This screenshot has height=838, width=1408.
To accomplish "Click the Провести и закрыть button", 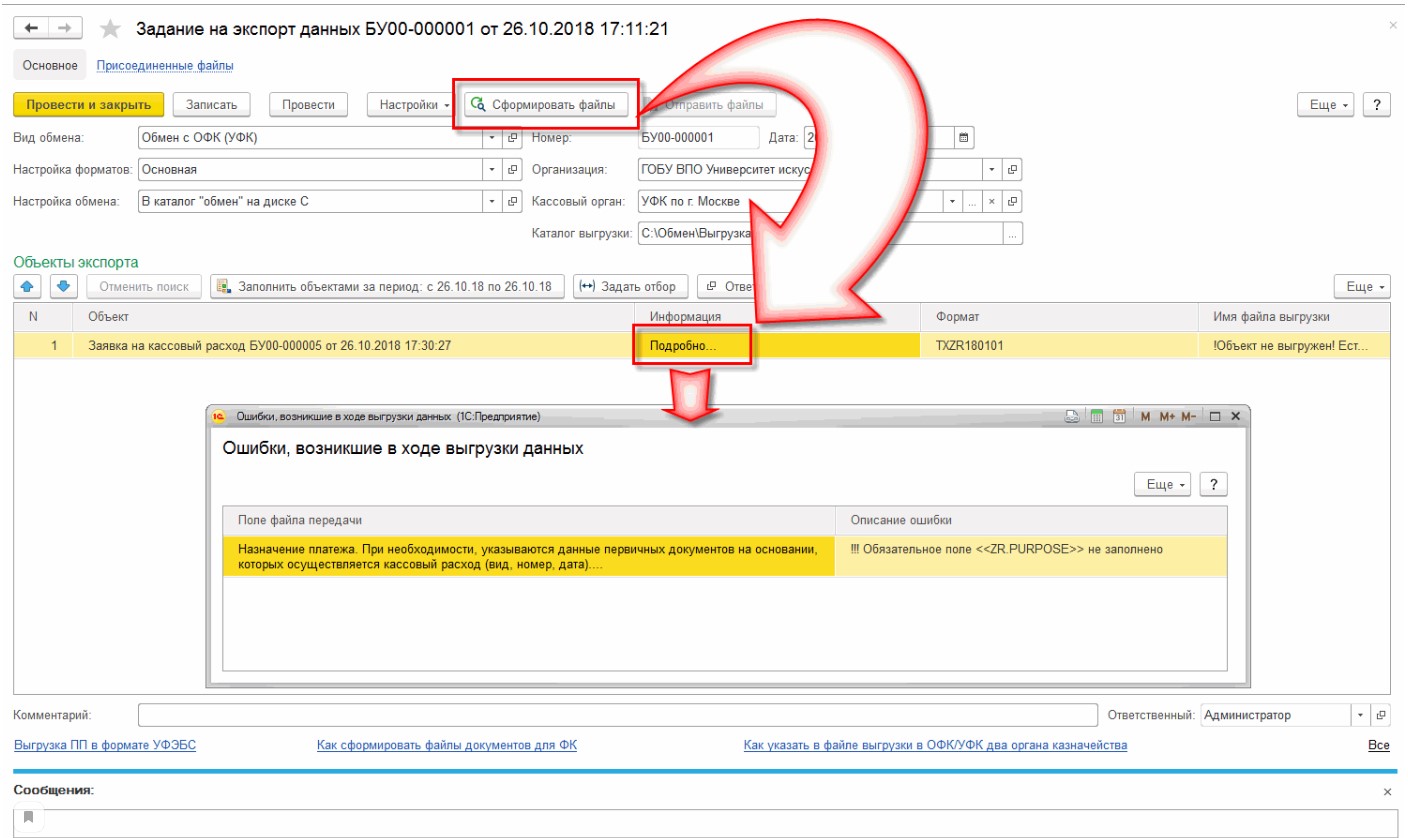I will point(89,104).
